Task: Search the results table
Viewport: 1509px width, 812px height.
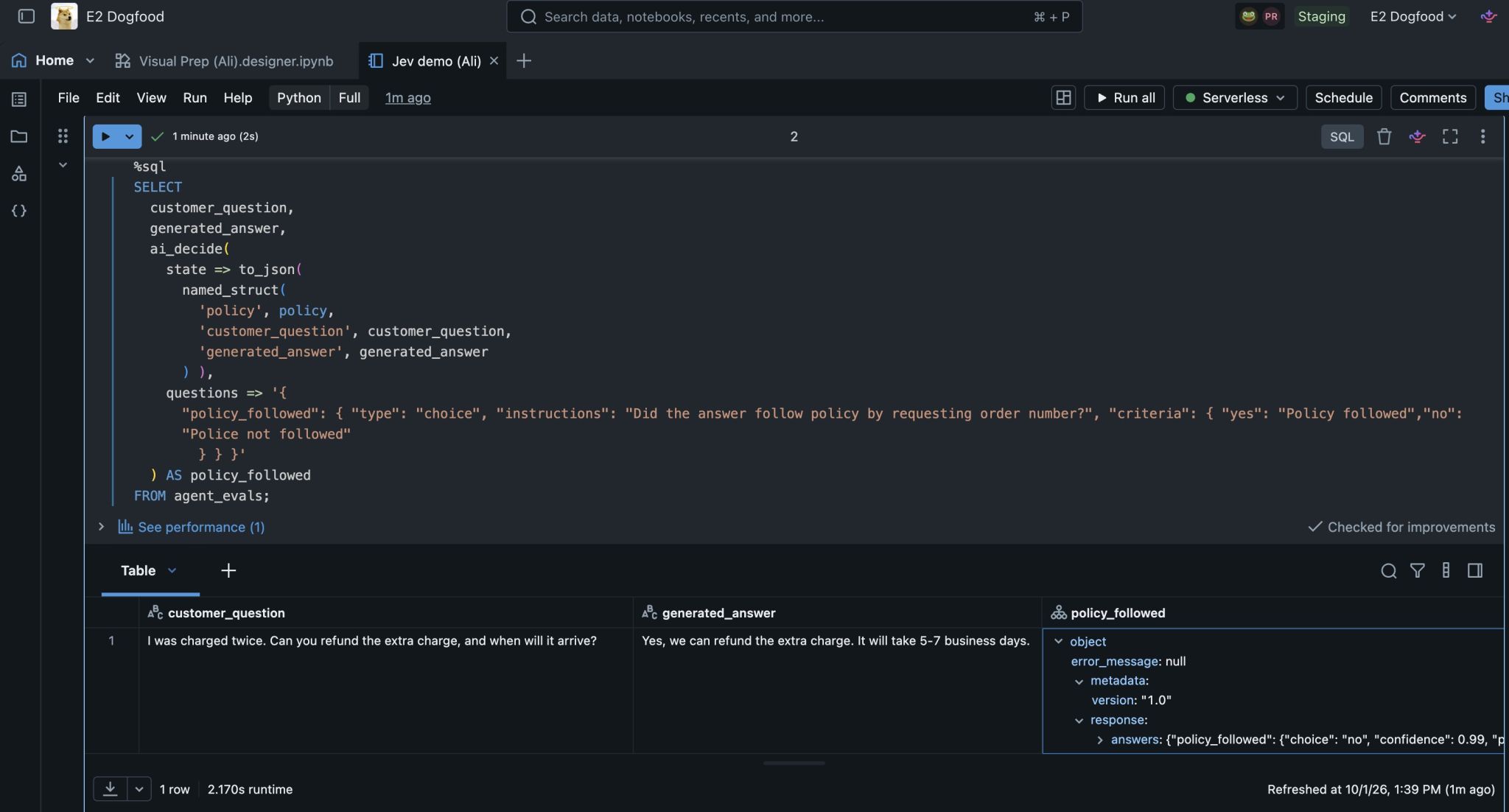Action: pos(1388,571)
